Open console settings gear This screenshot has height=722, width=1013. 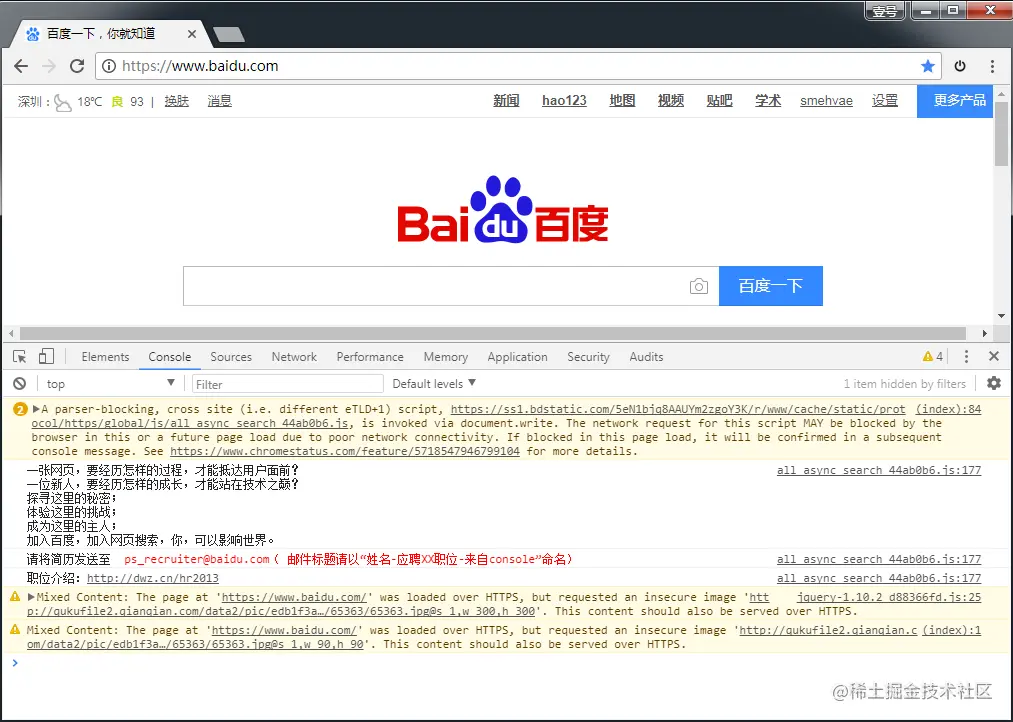(x=994, y=384)
